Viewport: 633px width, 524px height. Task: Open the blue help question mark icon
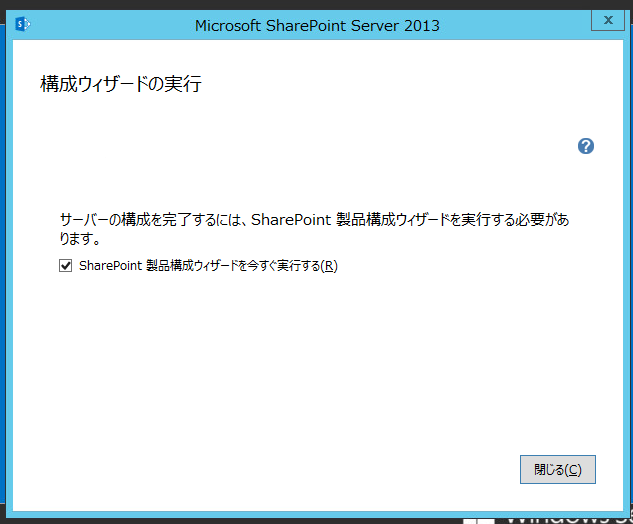[585, 146]
